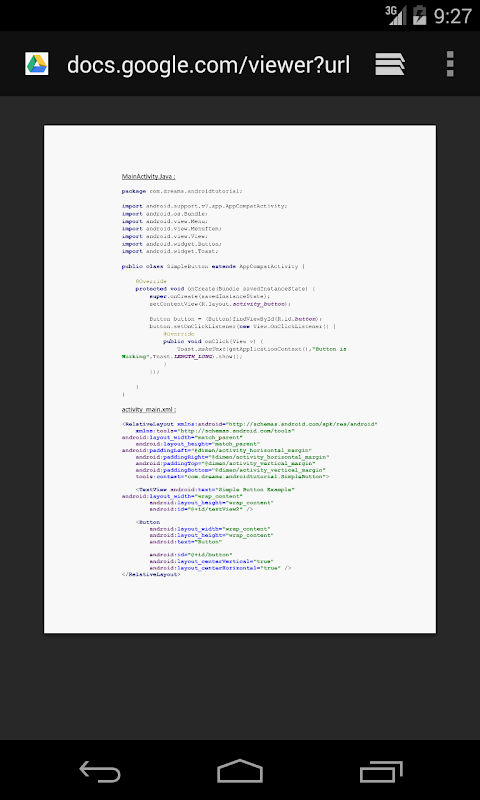Click the "import android.os.Bundle;" line
Screen dimensions: 480x800
point(165,214)
